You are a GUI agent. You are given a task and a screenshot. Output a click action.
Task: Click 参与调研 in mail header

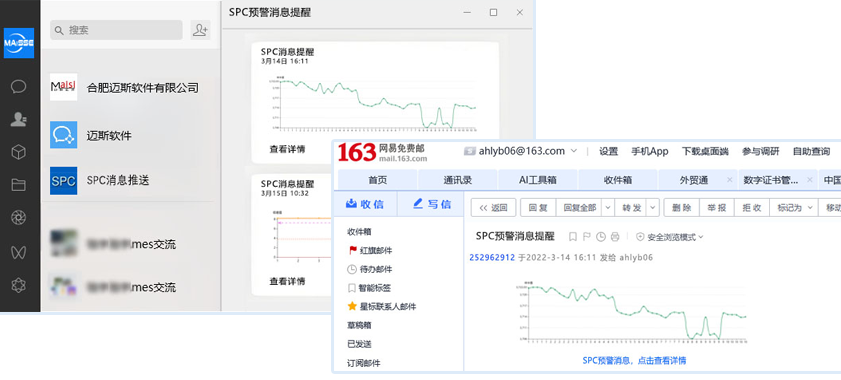tap(760, 151)
